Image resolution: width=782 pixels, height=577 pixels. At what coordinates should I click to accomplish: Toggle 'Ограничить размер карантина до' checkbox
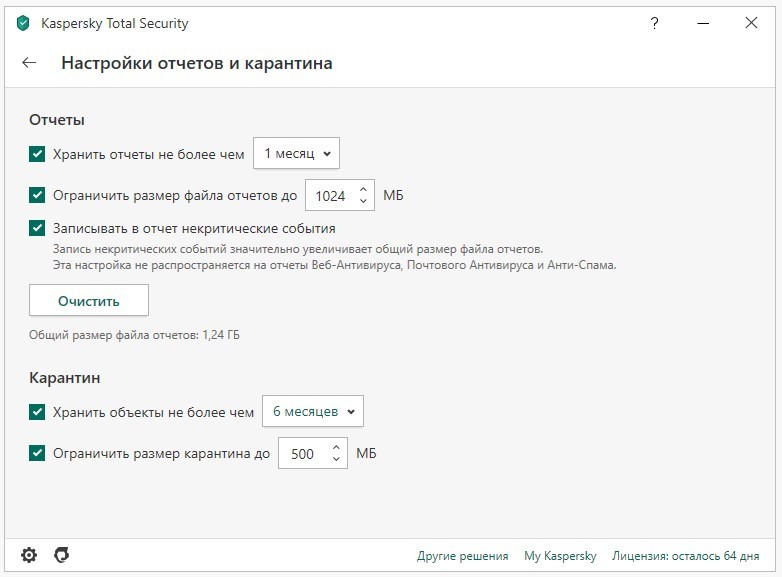tap(38, 453)
